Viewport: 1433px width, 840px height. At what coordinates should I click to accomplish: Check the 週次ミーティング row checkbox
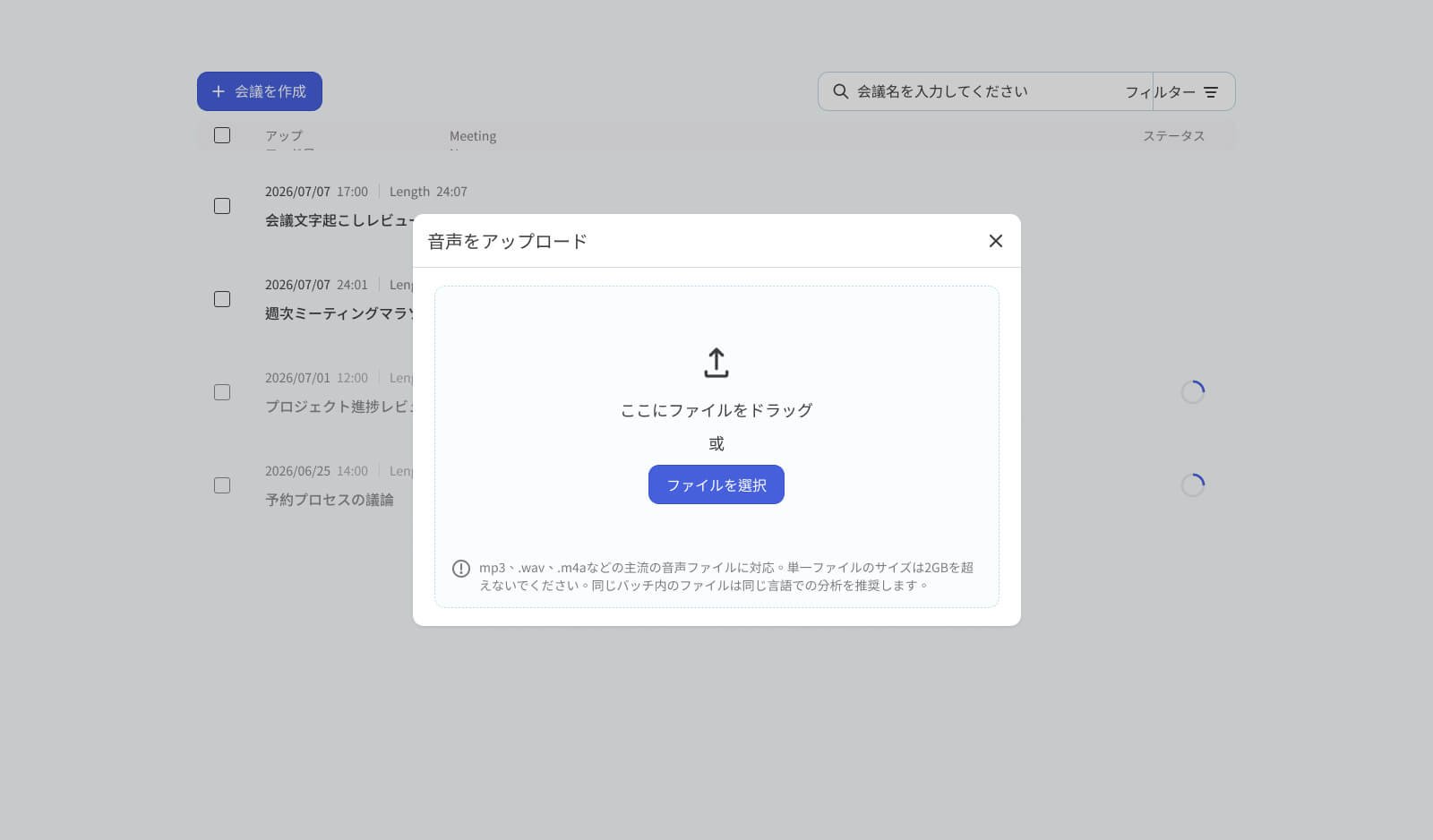coord(222,299)
